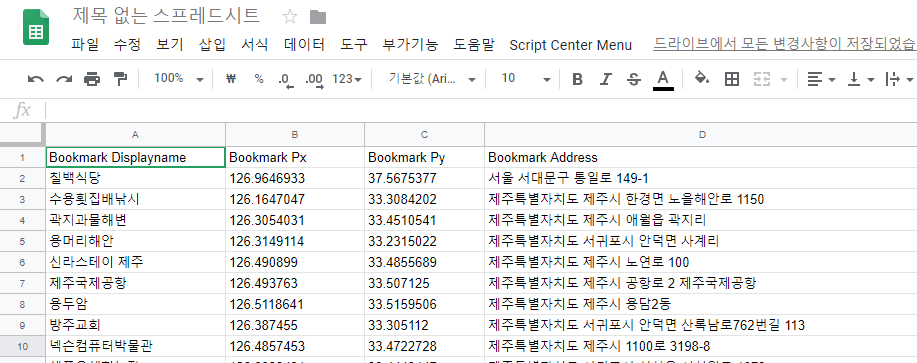Select the Bookmark Address header cell

click(701, 157)
